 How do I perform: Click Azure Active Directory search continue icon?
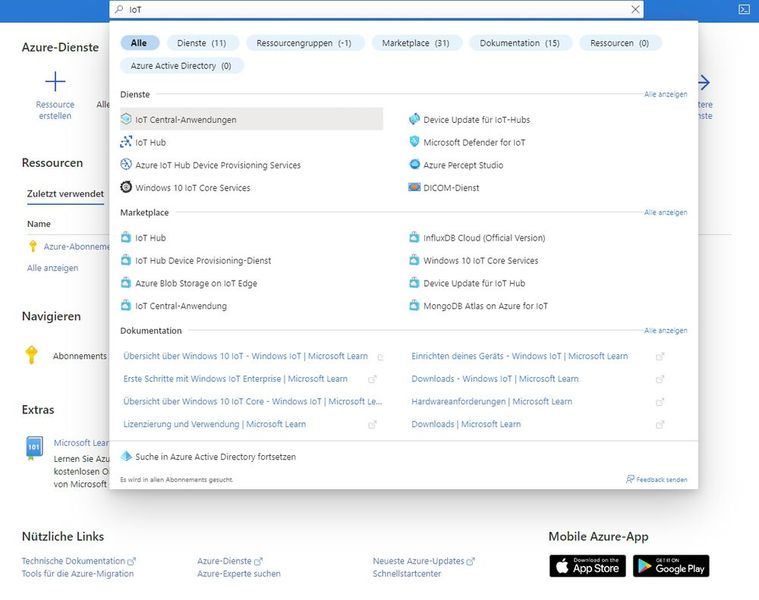(x=126, y=456)
